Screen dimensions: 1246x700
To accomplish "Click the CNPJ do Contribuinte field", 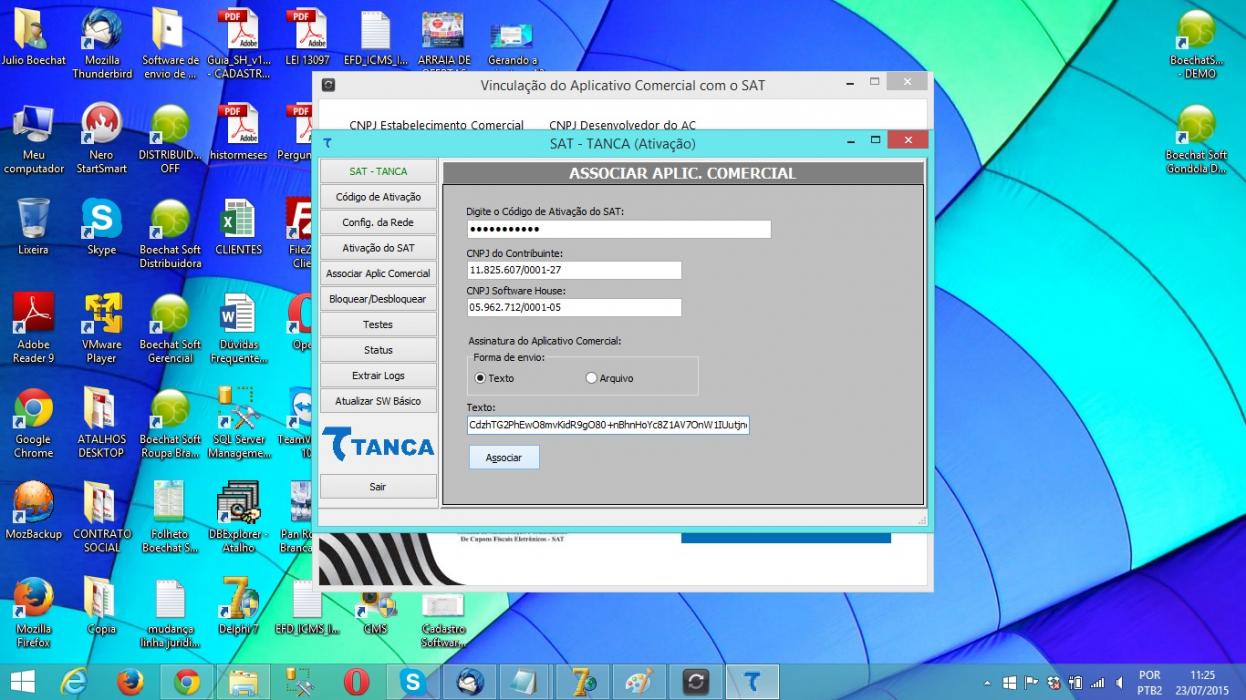I will click(574, 270).
